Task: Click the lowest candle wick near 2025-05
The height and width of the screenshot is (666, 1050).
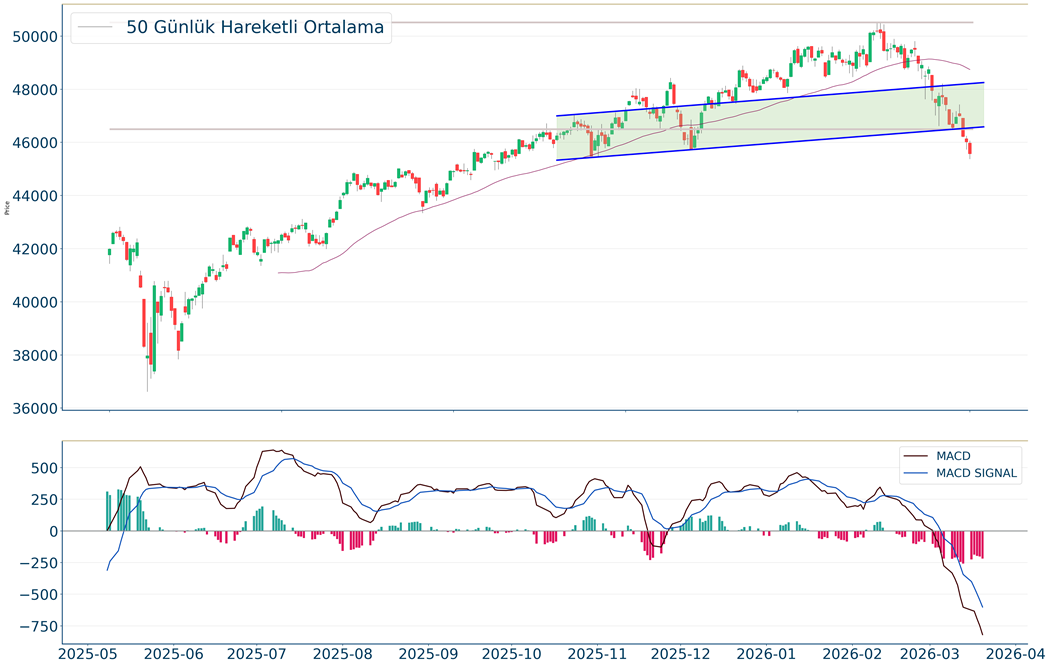Action: 147,387
